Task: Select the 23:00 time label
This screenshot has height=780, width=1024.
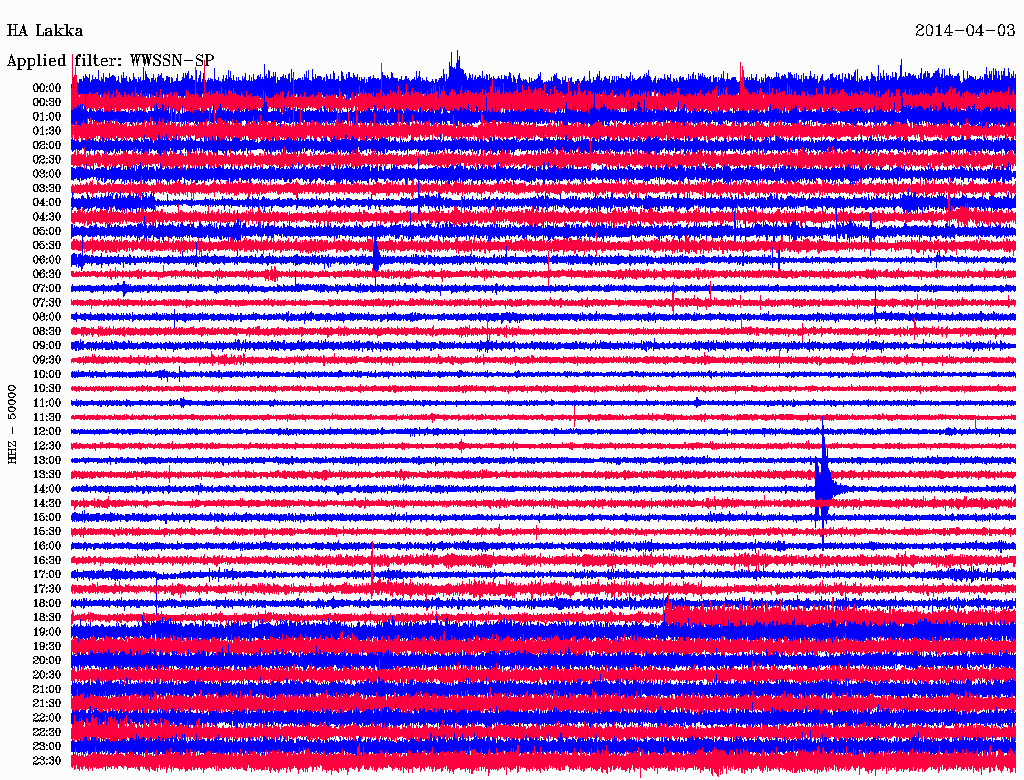Action: (x=47, y=746)
